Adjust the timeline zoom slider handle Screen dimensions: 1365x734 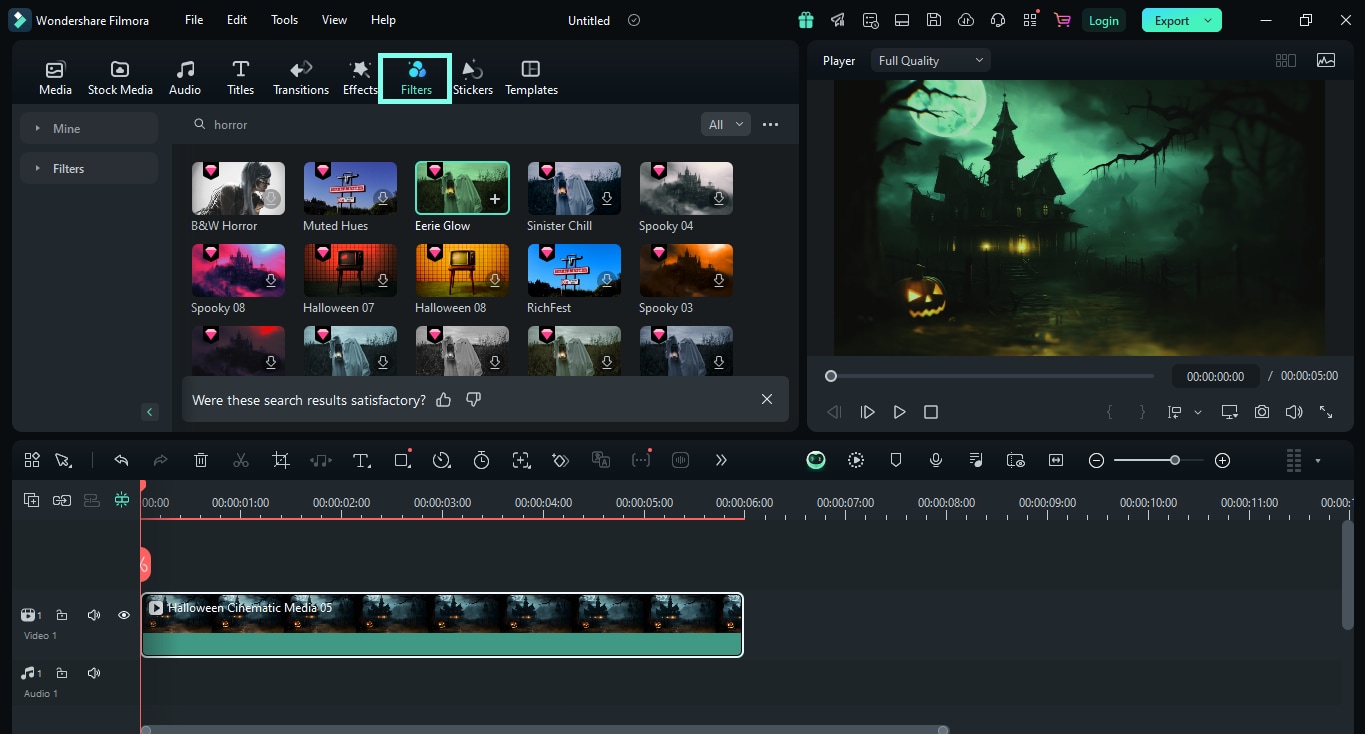click(x=1175, y=460)
